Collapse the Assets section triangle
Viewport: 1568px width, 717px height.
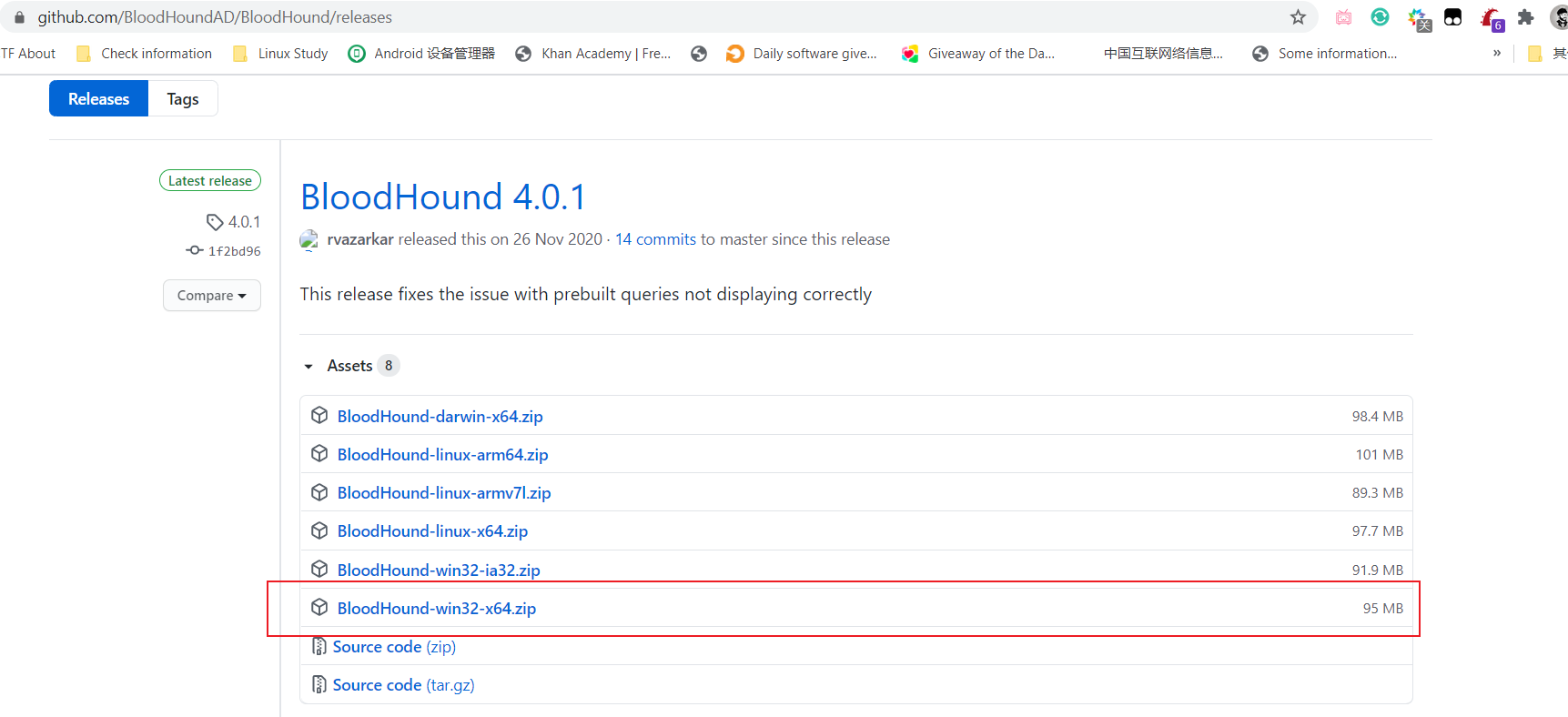309,366
